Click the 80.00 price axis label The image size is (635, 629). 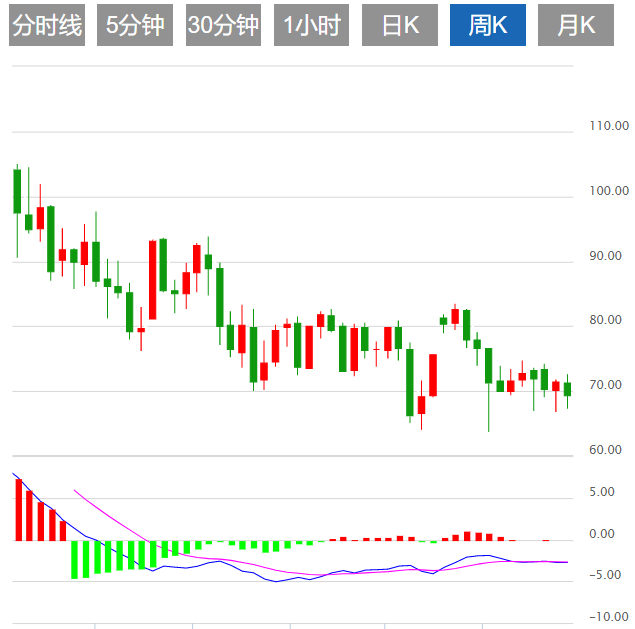[605, 320]
